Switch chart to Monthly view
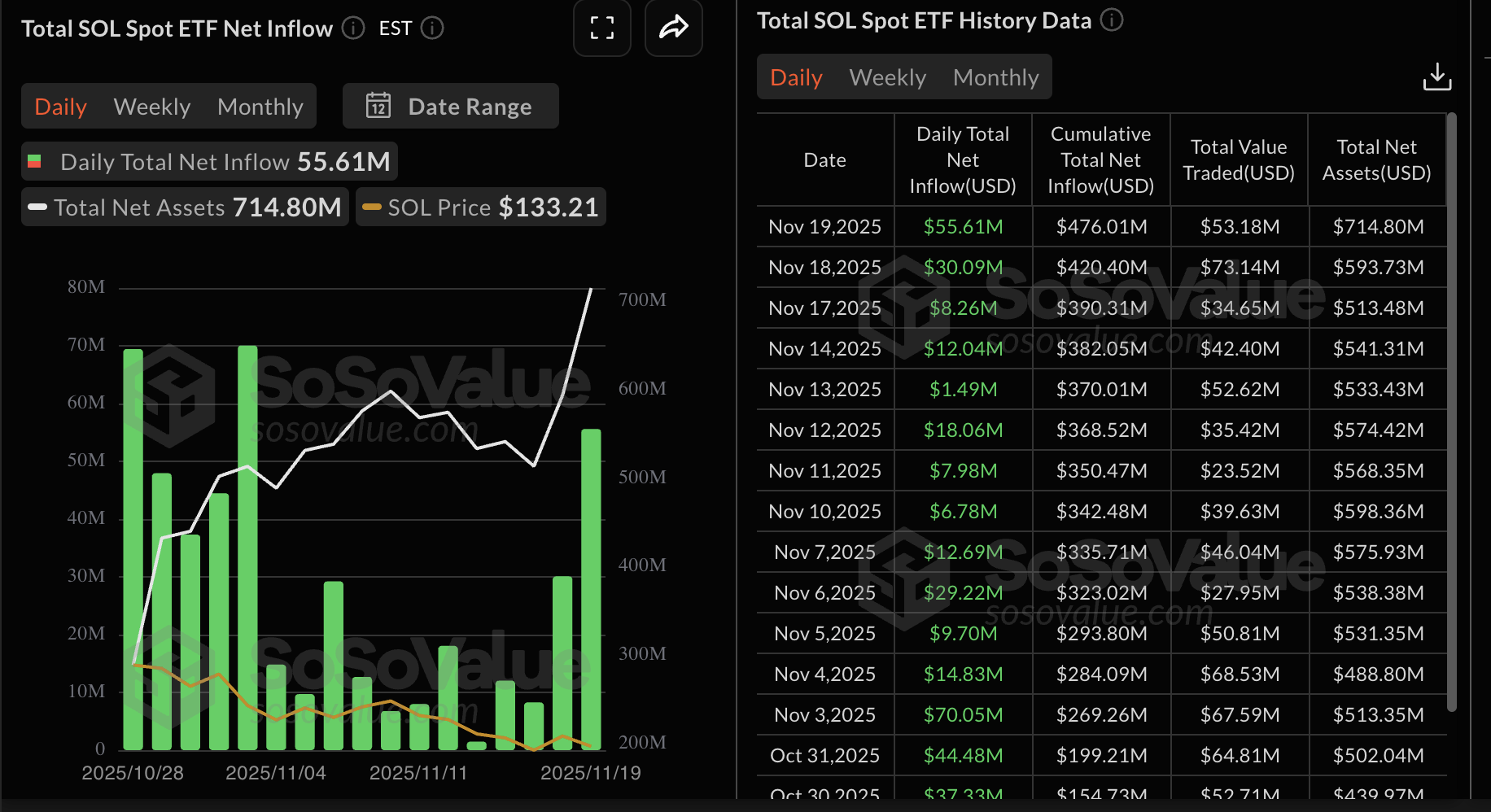 (x=260, y=107)
